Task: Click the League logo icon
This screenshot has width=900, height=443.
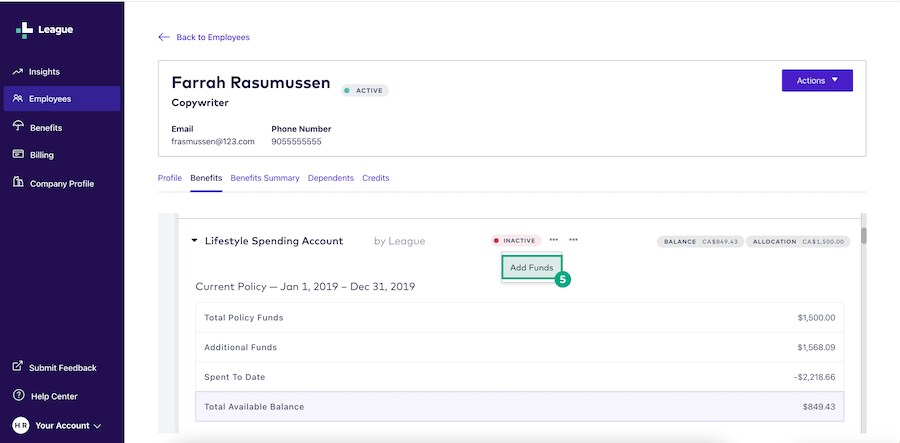Action: pyautogui.click(x=24, y=30)
